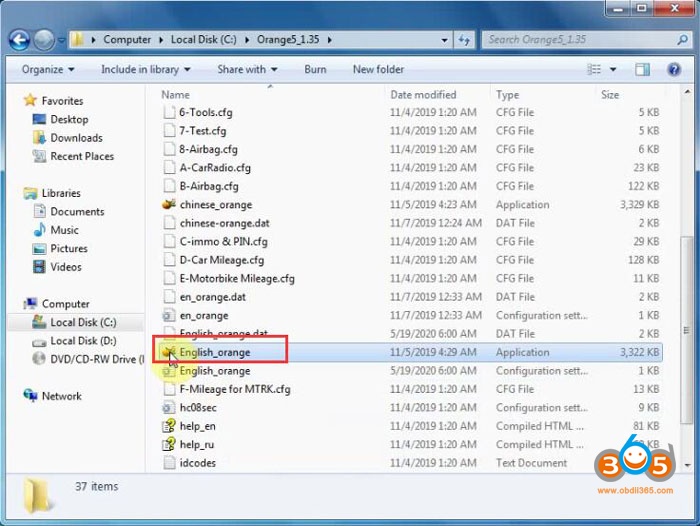Select the en_orange.dat file
This screenshot has width=700, height=526.
(213, 297)
